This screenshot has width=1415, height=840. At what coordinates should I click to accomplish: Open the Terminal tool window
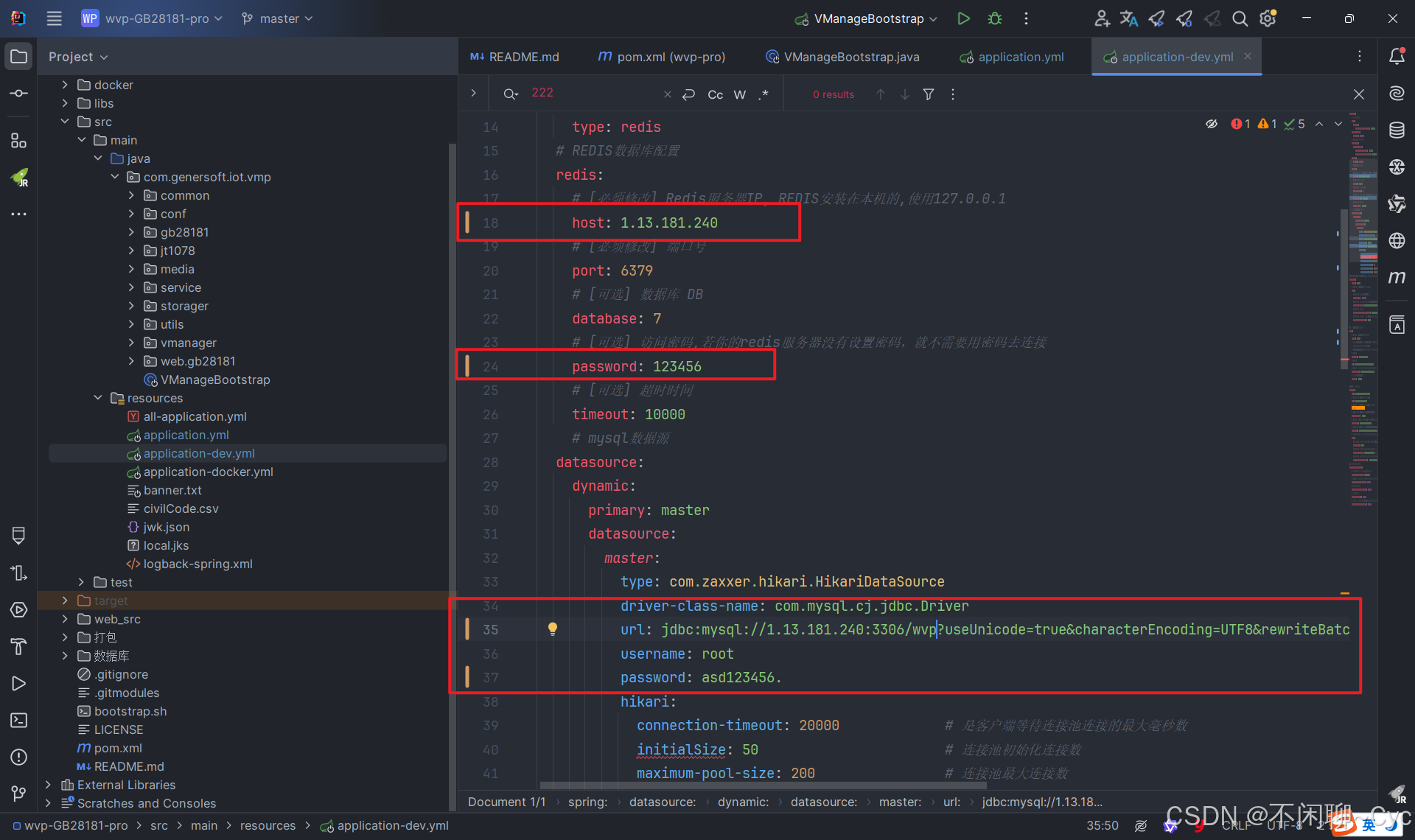tap(18, 720)
